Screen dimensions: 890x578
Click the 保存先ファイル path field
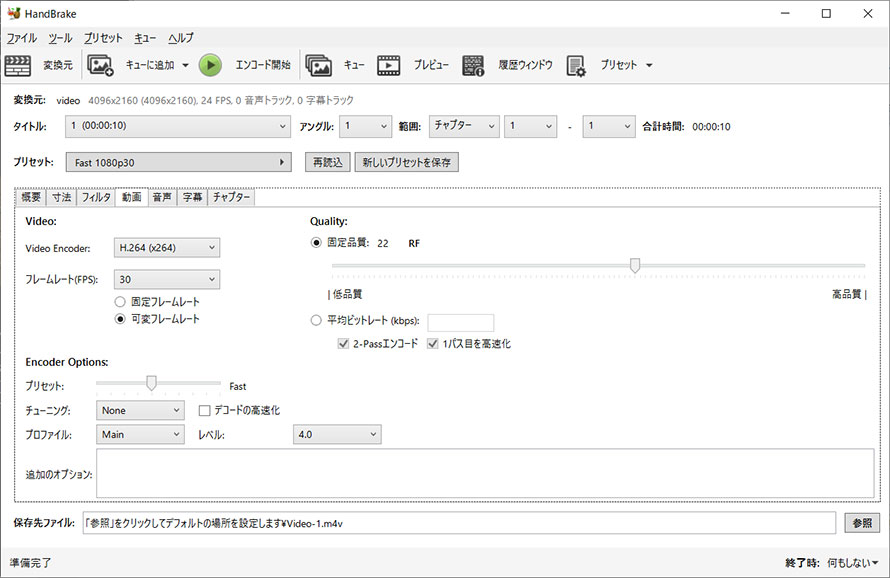coord(459,523)
